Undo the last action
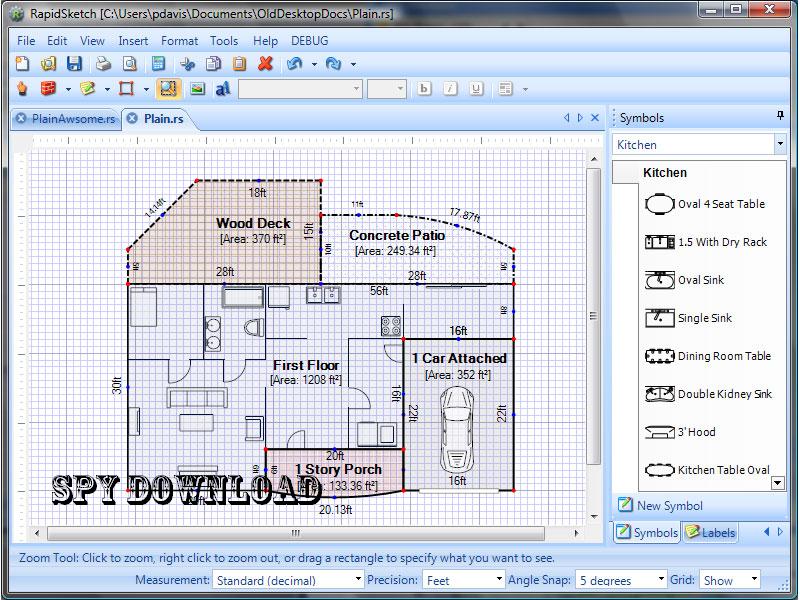 (294, 64)
